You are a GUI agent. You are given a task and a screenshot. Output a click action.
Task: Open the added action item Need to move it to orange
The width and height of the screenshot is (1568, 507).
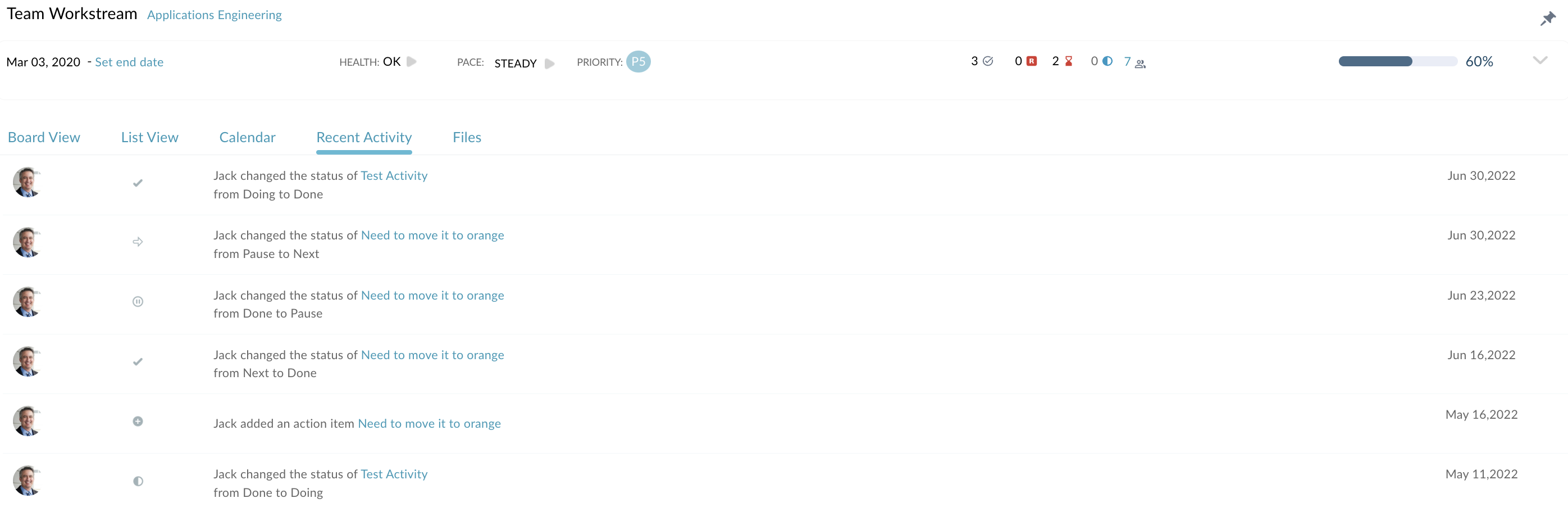coord(429,423)
